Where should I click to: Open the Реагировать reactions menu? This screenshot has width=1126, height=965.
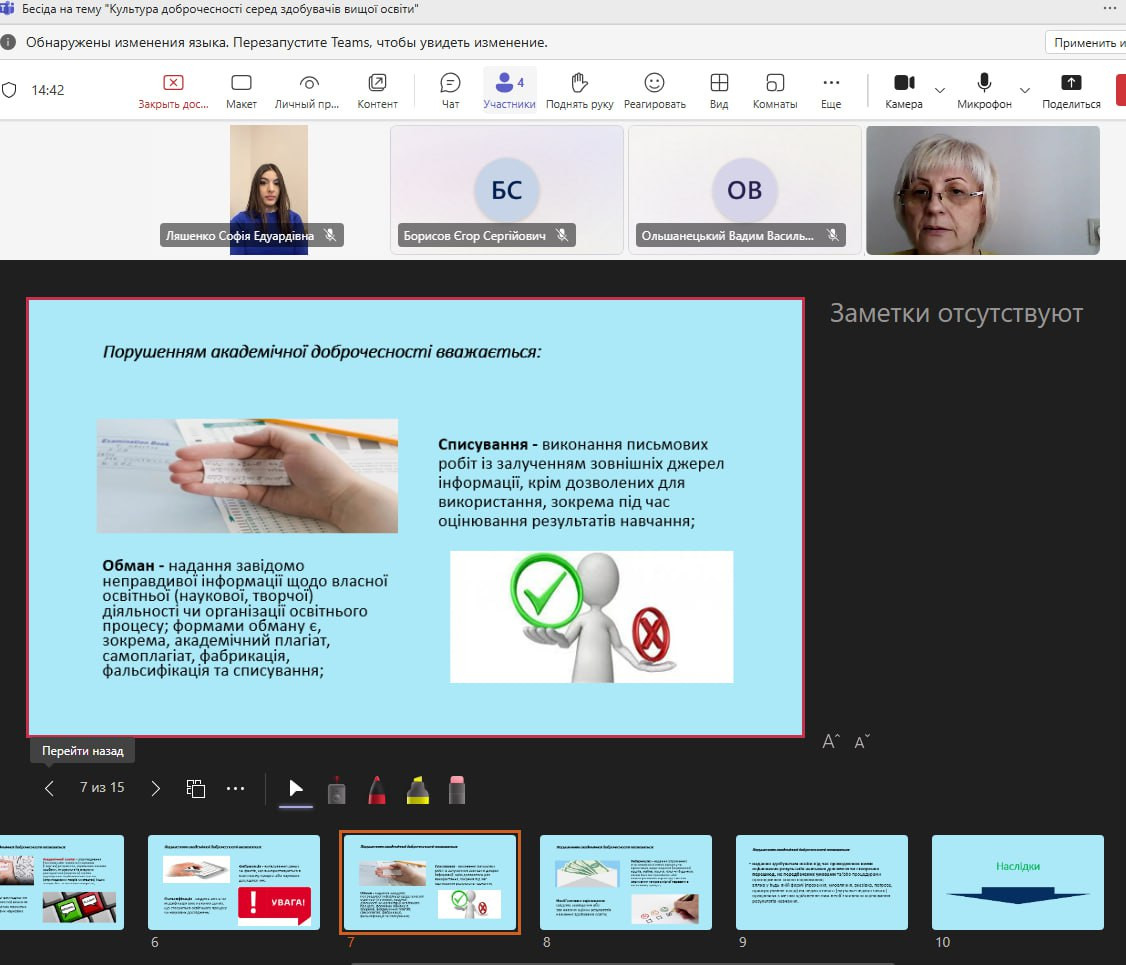click(x=654, y=89)
